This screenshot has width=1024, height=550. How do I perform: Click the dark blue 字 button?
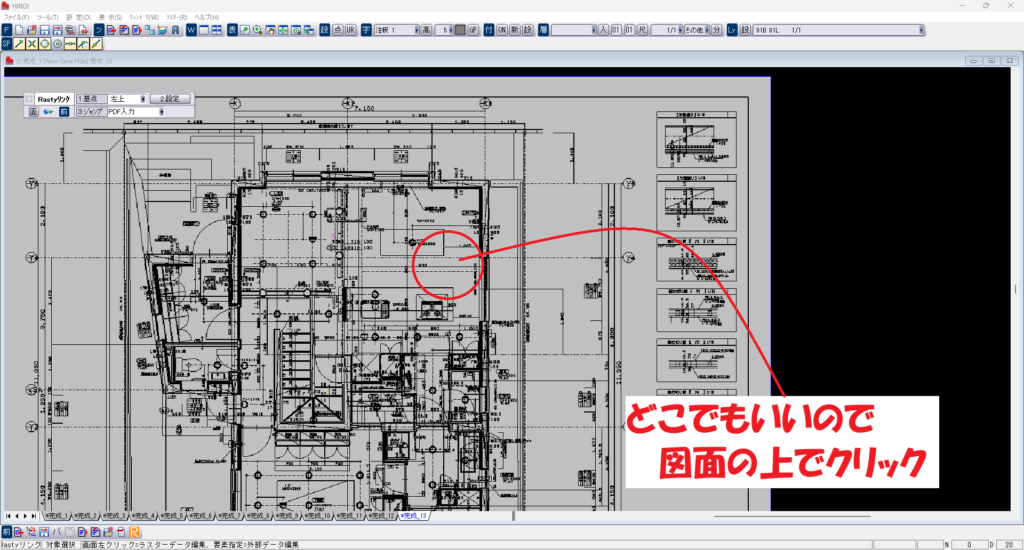(366, 30)
